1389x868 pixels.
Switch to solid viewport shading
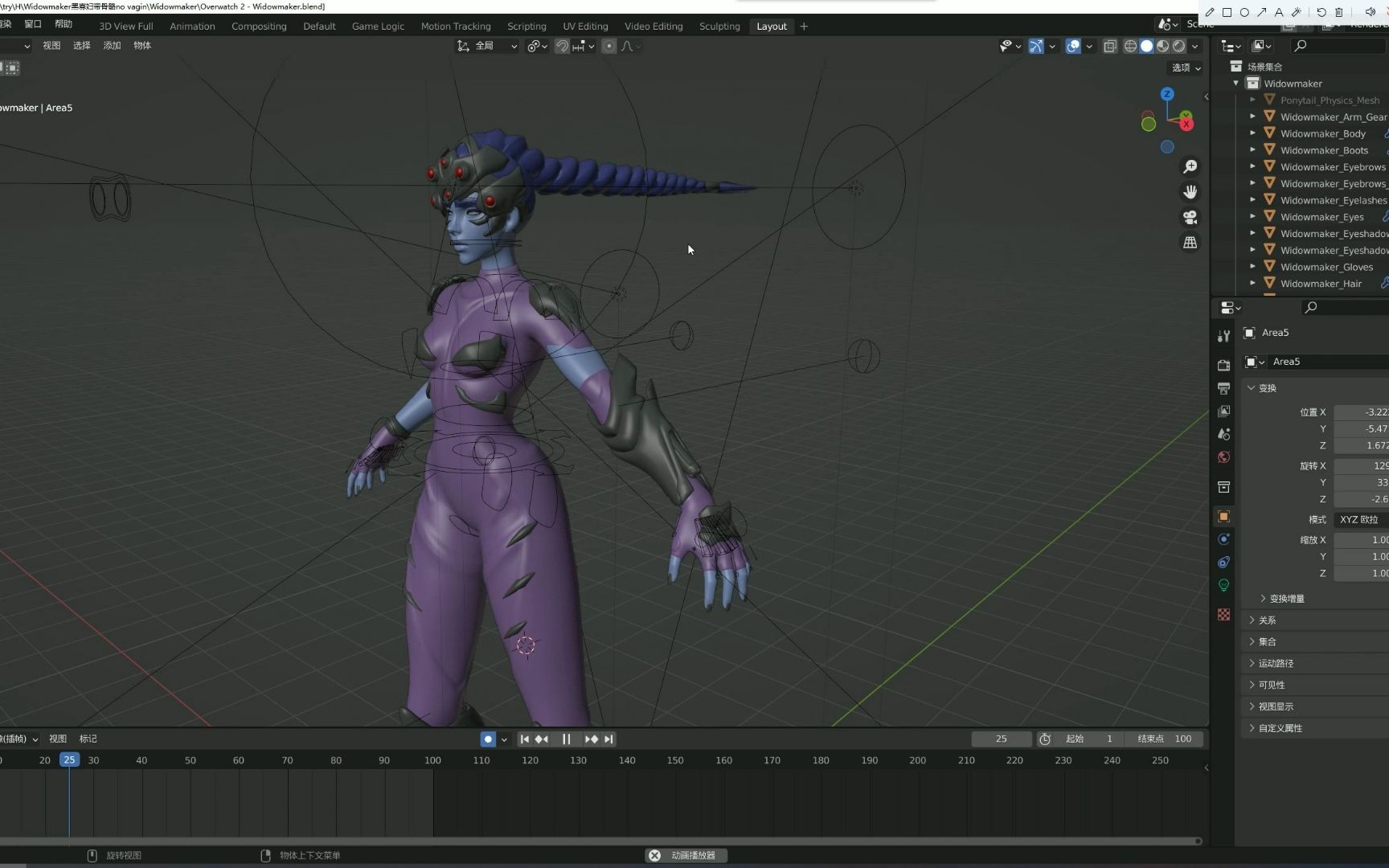[1146, 46]
